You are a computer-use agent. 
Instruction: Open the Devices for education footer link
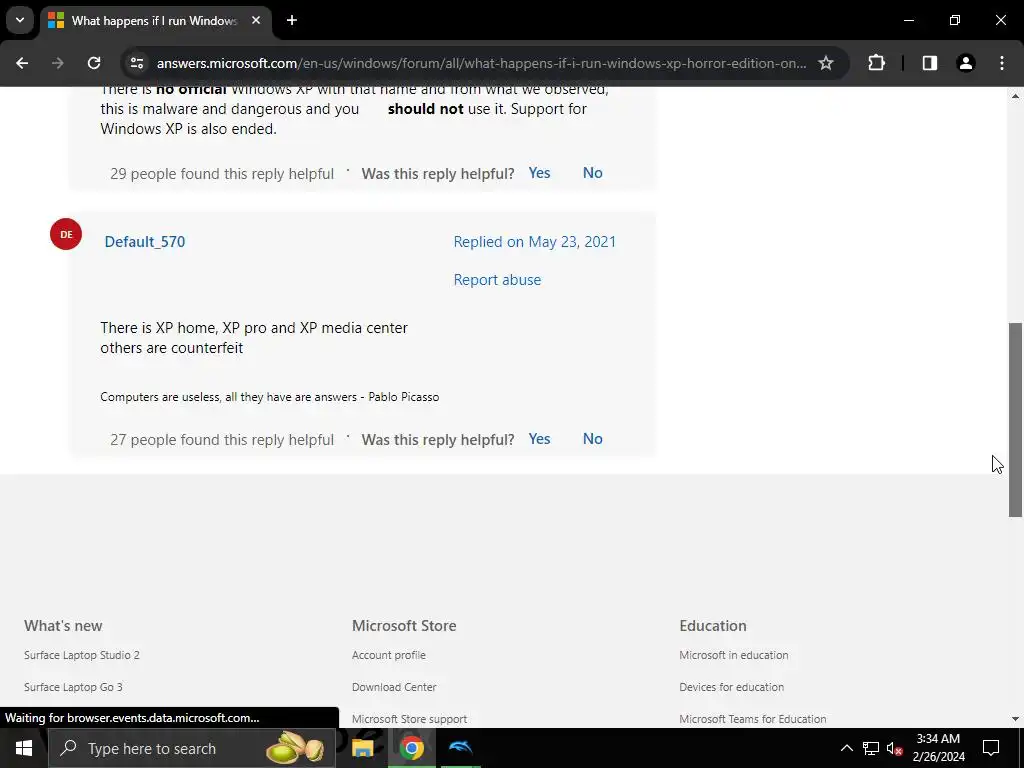point(731,687)
